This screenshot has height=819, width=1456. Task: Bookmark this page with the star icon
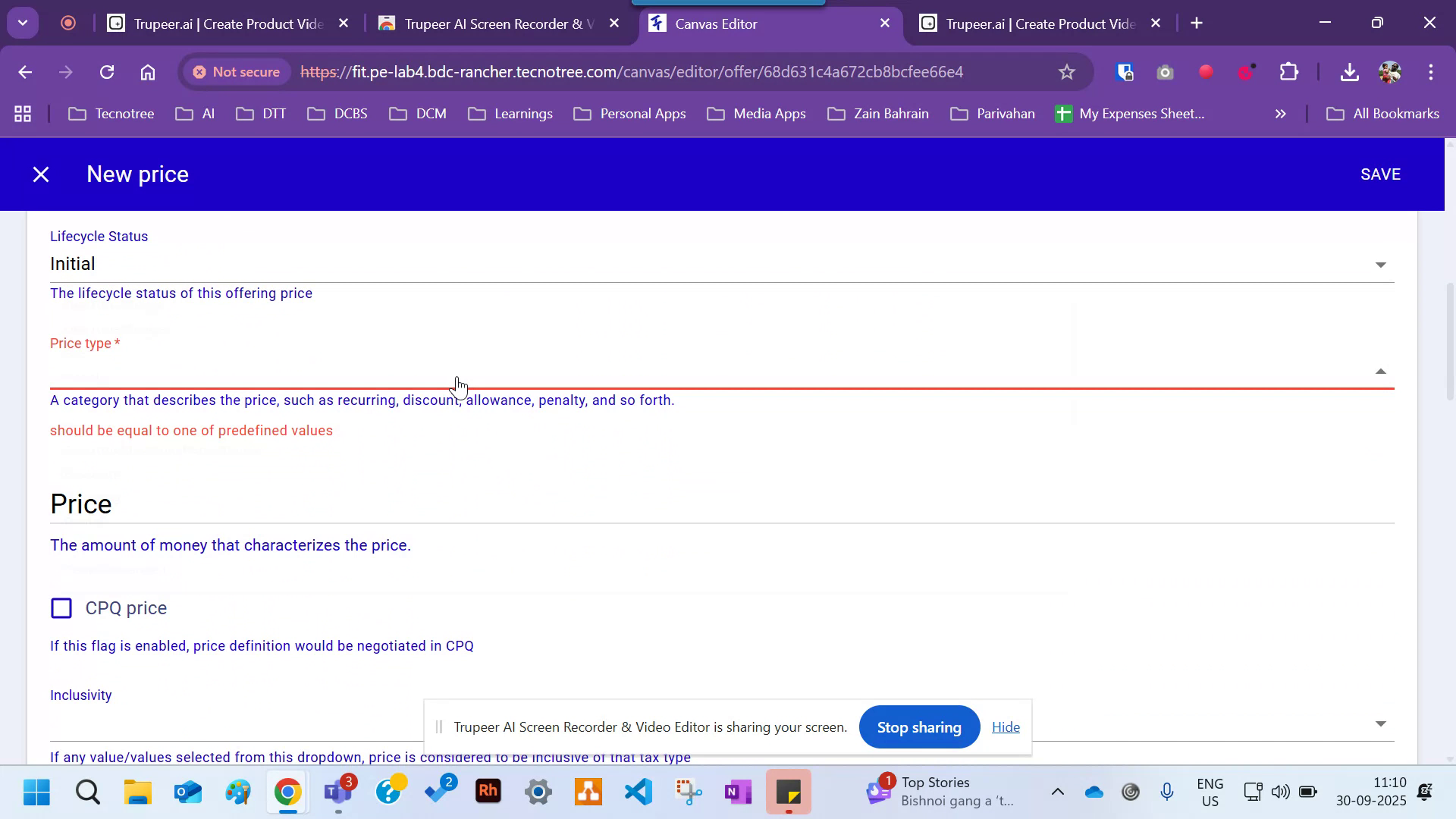tap(1066, 72)
